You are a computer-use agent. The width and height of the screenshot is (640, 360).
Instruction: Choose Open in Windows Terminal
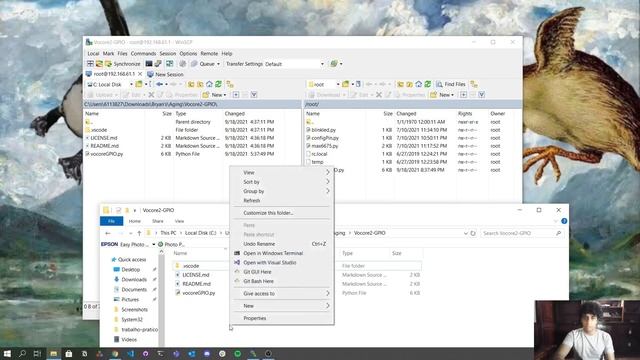coord(282,253)
